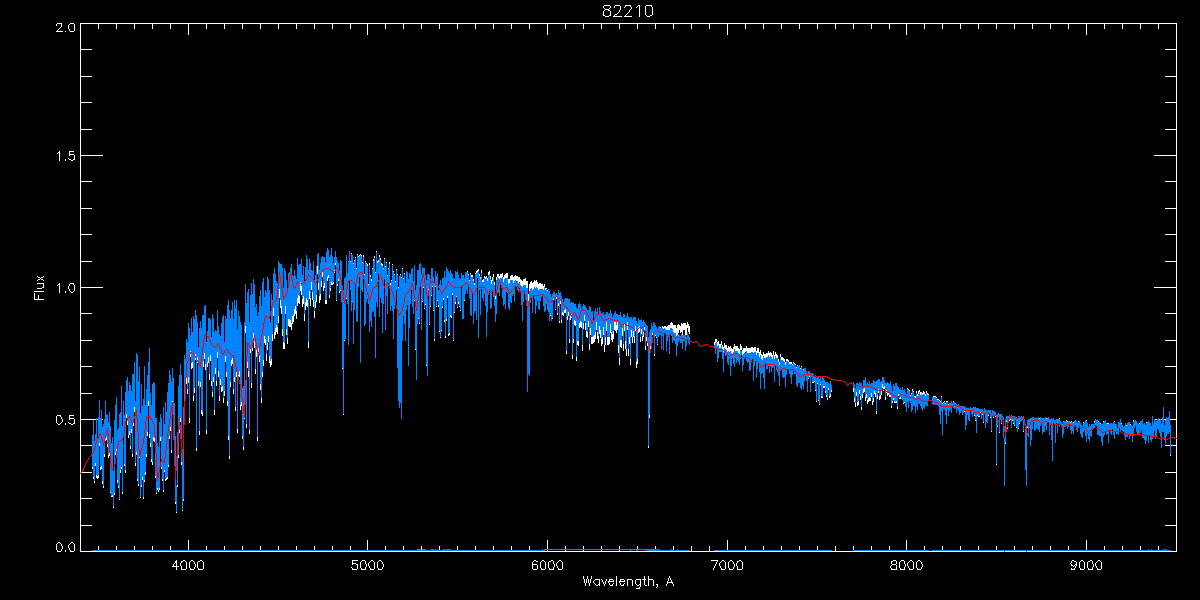Click the 6000 wavelength tick label
The height and width of the screenshot is (600, 1200).
[547, 563]
